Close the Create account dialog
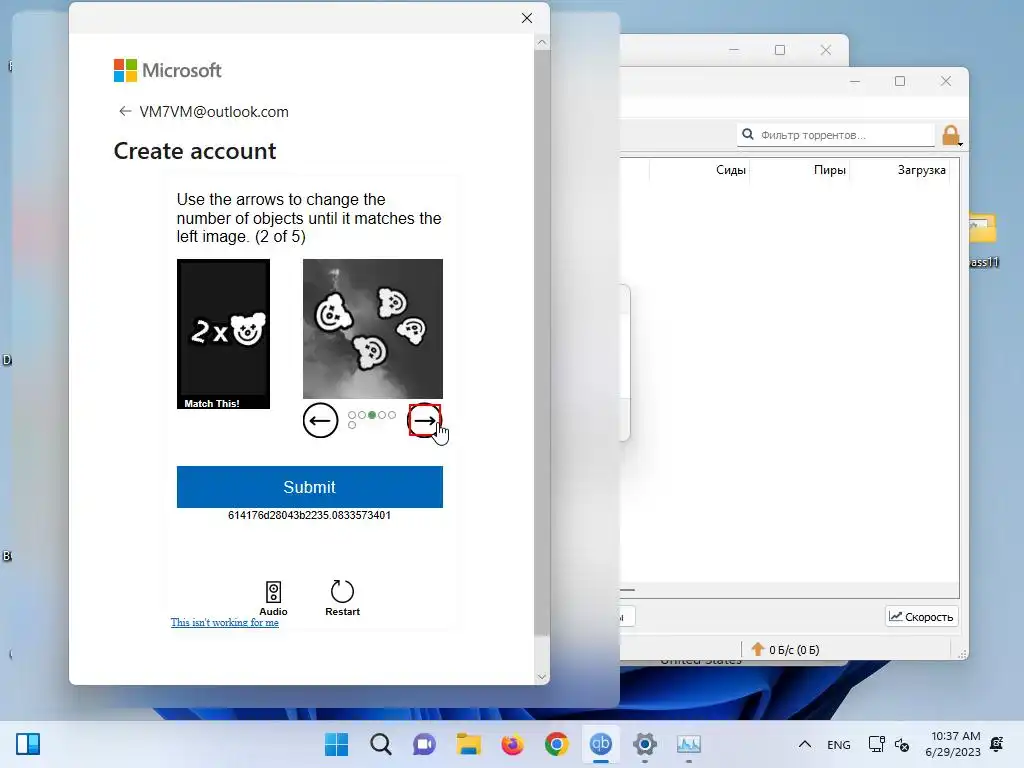Viewport: 1024px width, 768px height. coord(527,18)
